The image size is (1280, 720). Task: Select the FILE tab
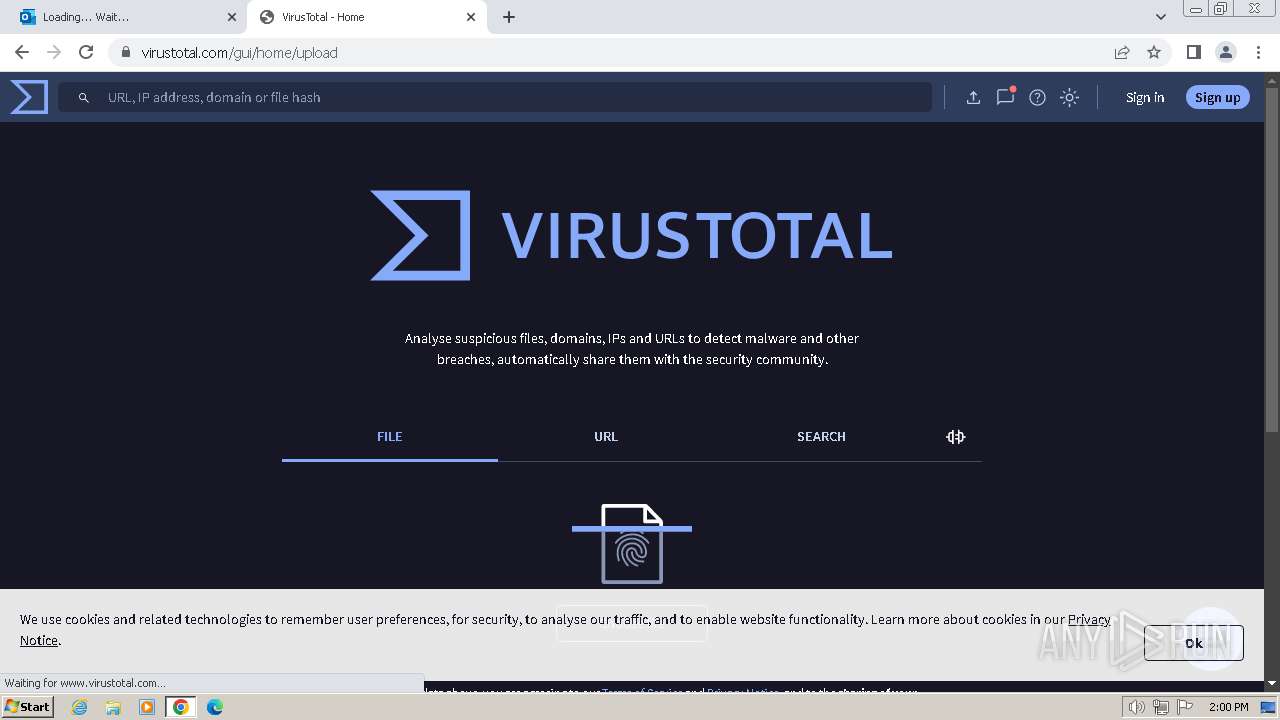click(x=390, y=437)
